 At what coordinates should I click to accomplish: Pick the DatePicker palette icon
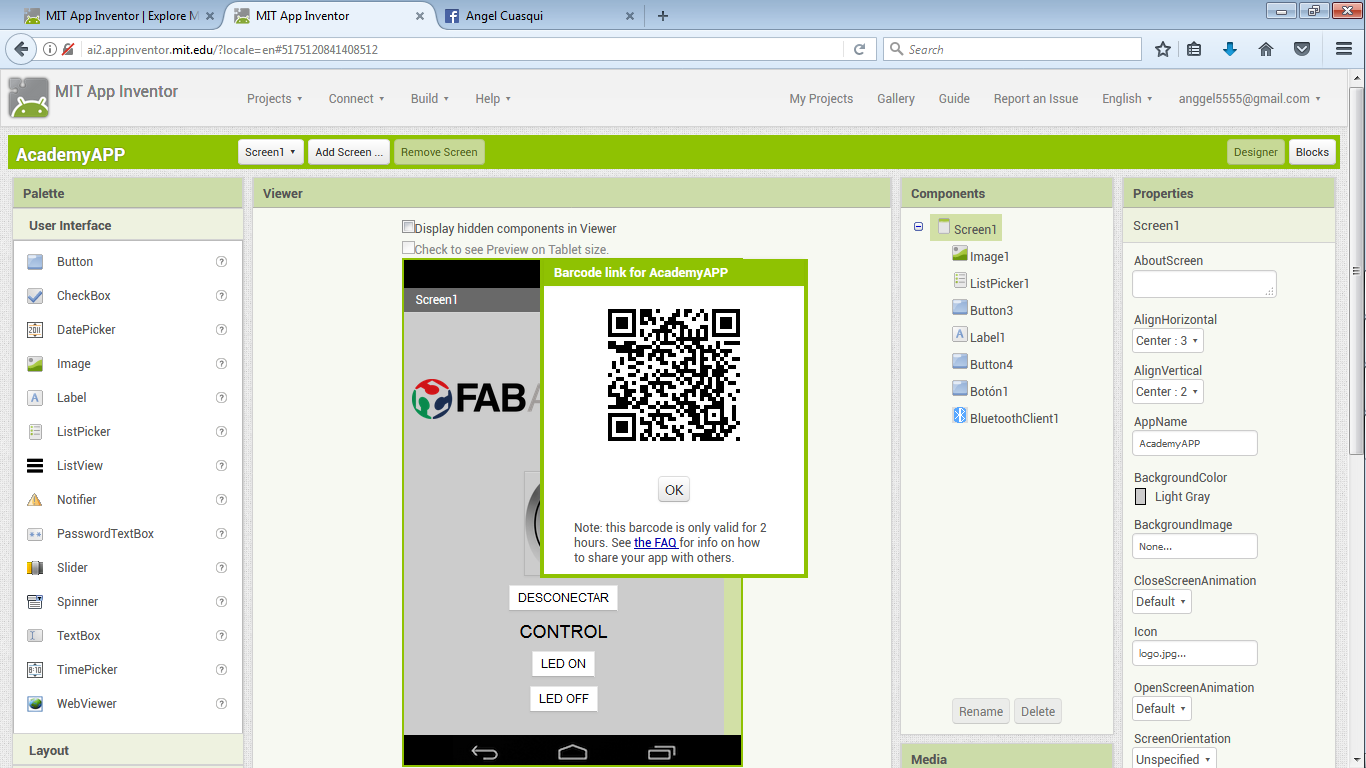click(x=35, y=330)
